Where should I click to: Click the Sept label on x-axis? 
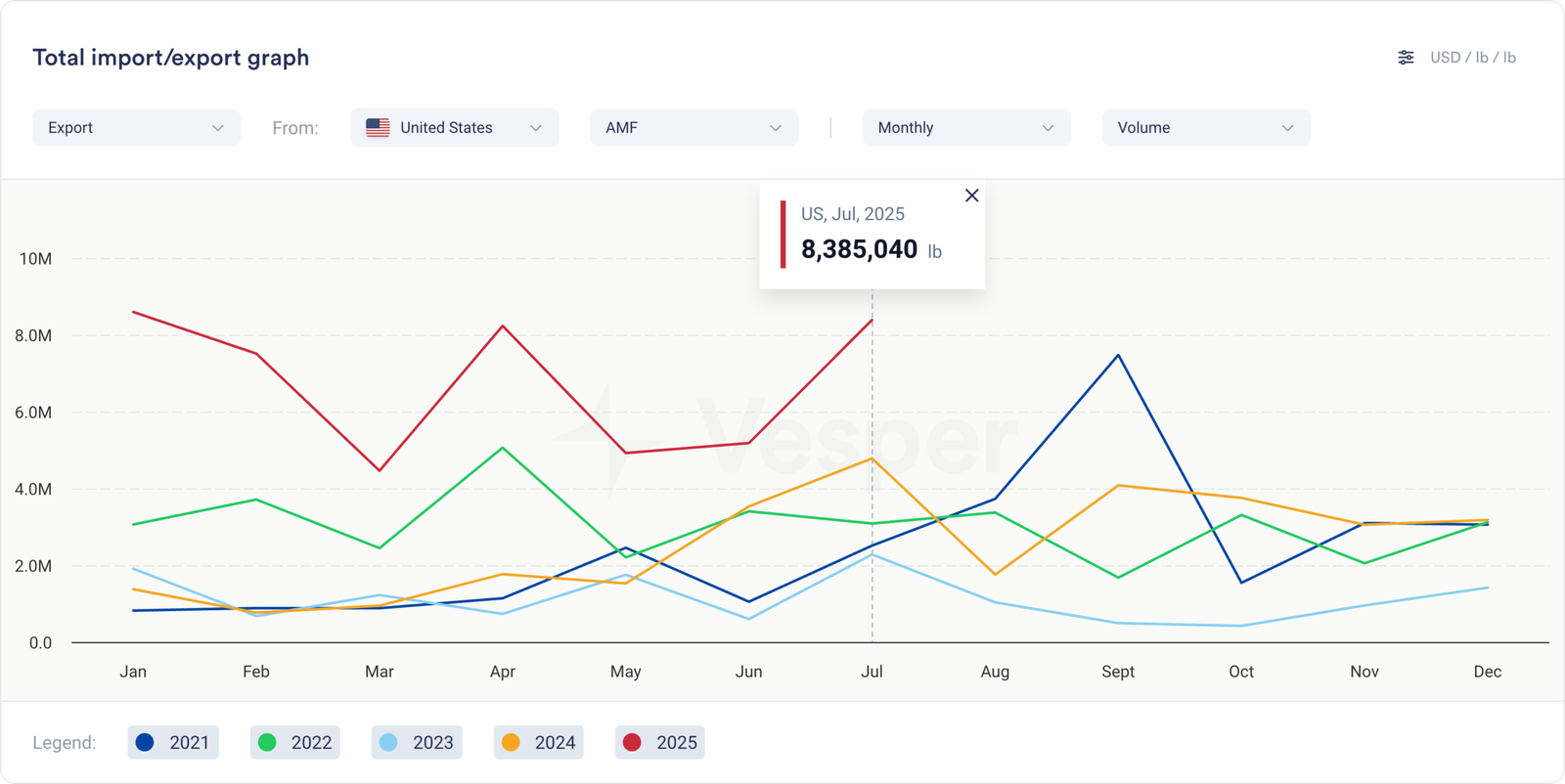pyautogui.click(x=1118, y=672)
